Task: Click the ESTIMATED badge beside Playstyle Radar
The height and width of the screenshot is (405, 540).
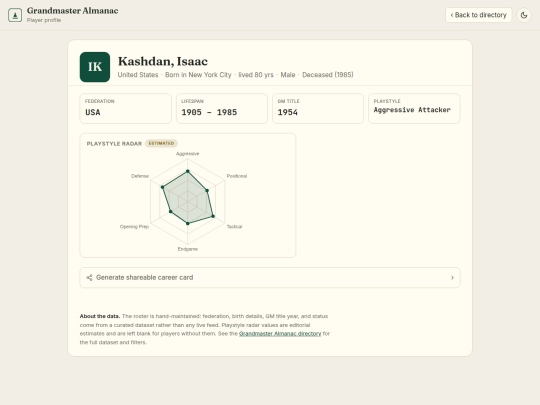Action: coord(161,143)
